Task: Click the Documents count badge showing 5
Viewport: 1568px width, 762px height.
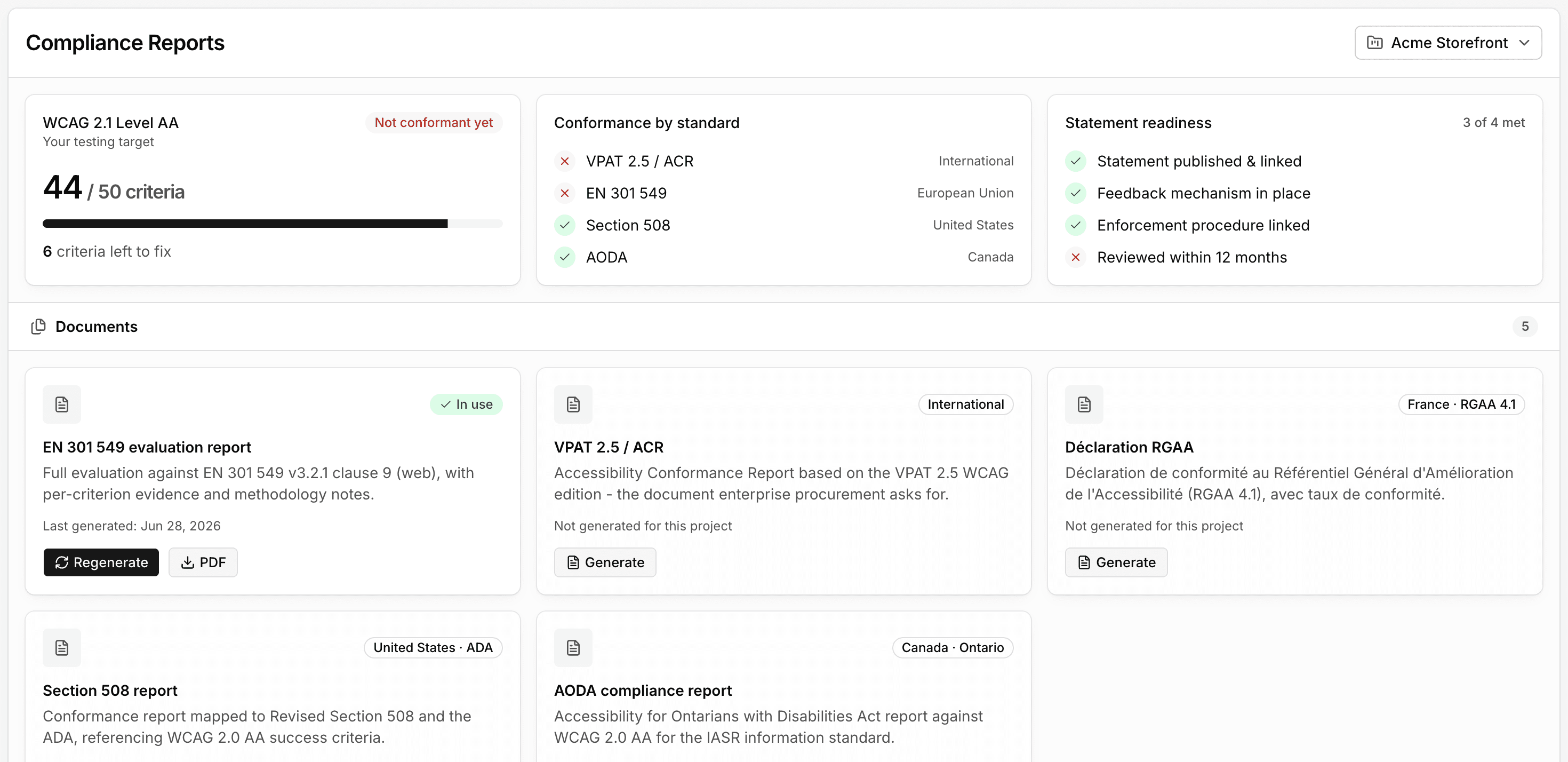Action: pos(1525,327)
